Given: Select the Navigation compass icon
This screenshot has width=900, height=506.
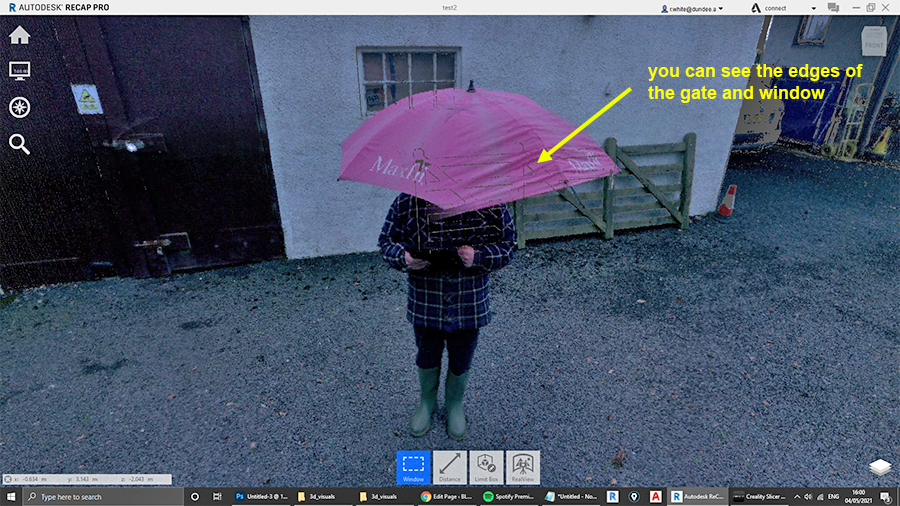Looking at the screenshot, I should (19, 107).
